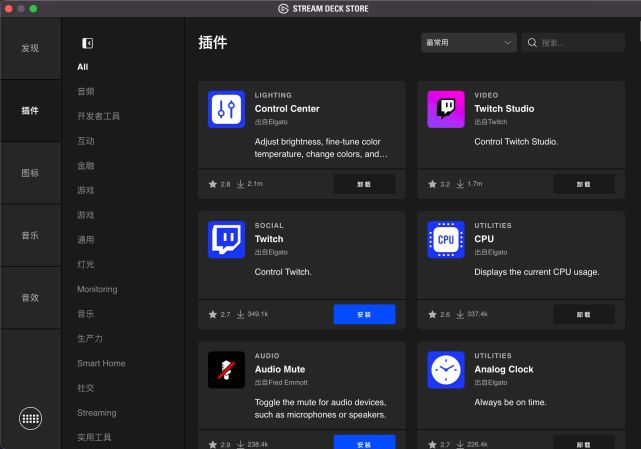The image size is (641, 449).
Task: Open the Analog Clock plugin title
Action: [504, 369]
